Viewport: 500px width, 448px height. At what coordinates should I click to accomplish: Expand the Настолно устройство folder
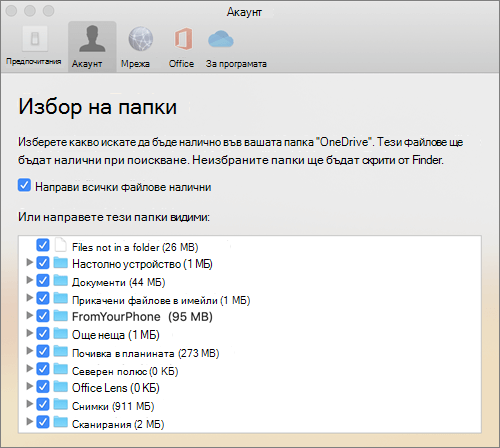click(29, 262)
